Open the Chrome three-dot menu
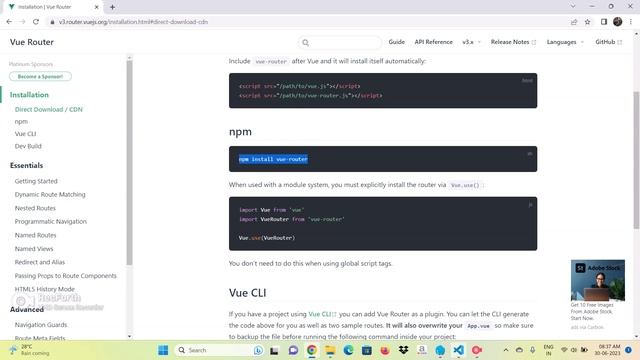This screenshot has width=640, height=360. pyautogui.click(x=631, y=22)
